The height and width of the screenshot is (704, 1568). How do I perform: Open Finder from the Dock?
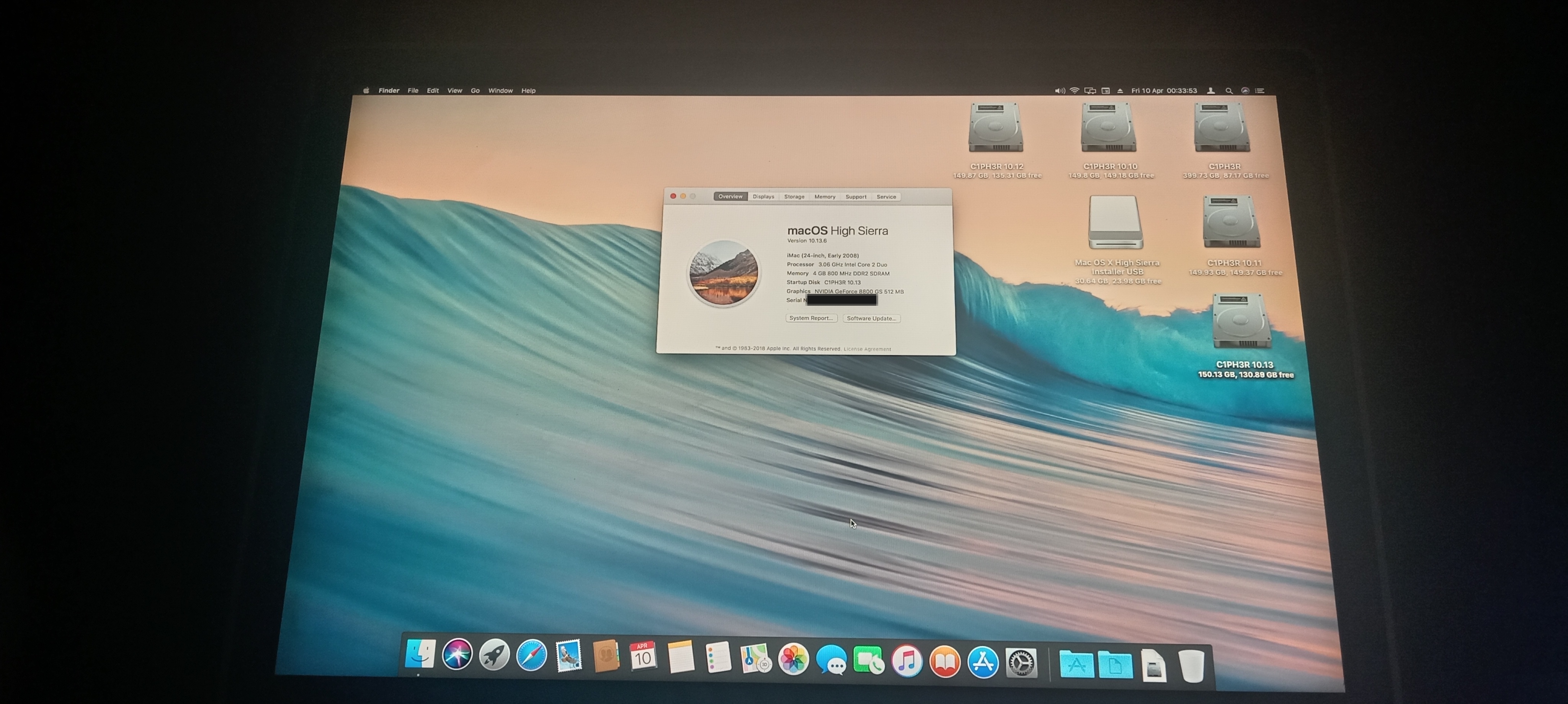[420, 654]
